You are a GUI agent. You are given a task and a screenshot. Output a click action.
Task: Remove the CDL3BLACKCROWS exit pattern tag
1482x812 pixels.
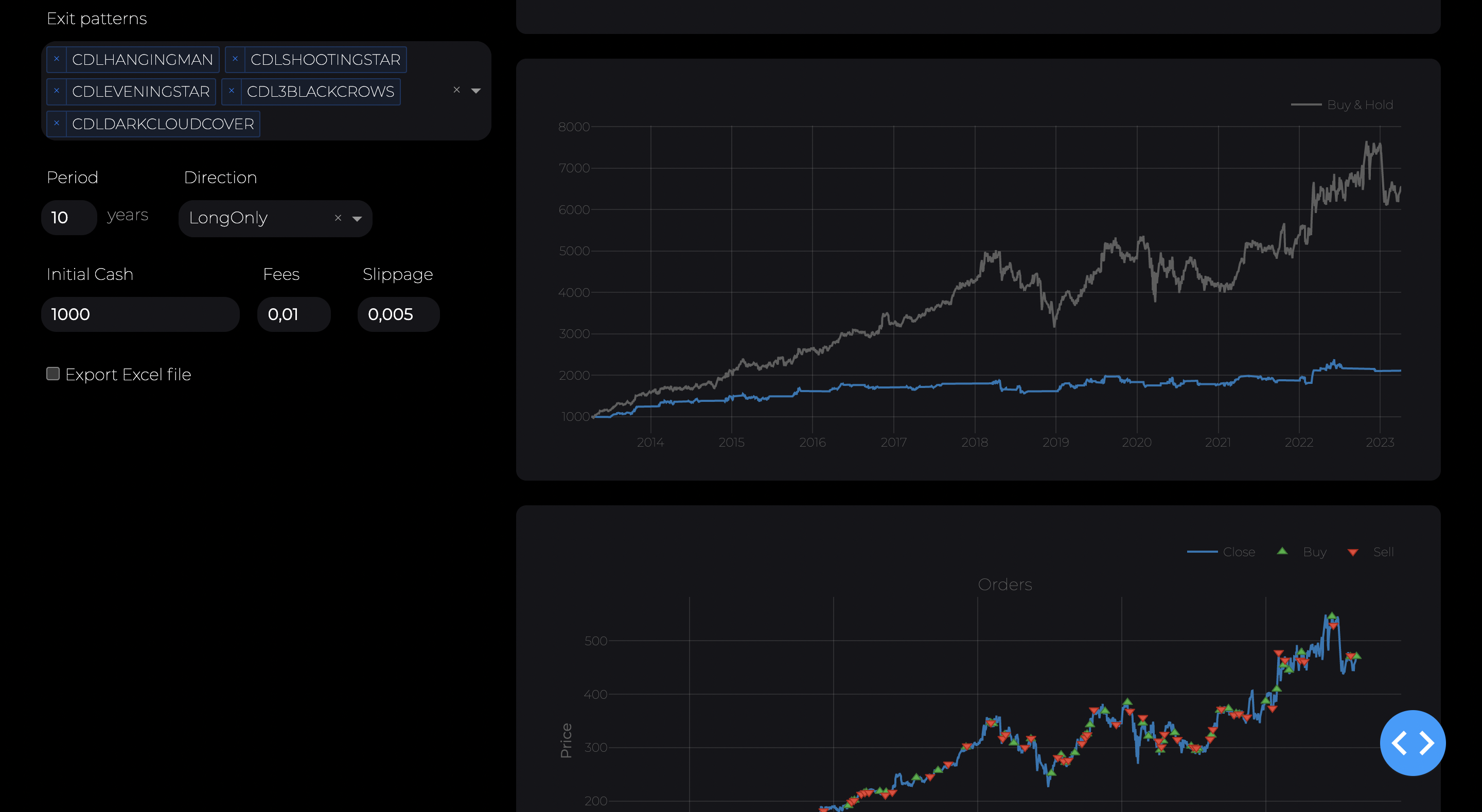point(233,91)
